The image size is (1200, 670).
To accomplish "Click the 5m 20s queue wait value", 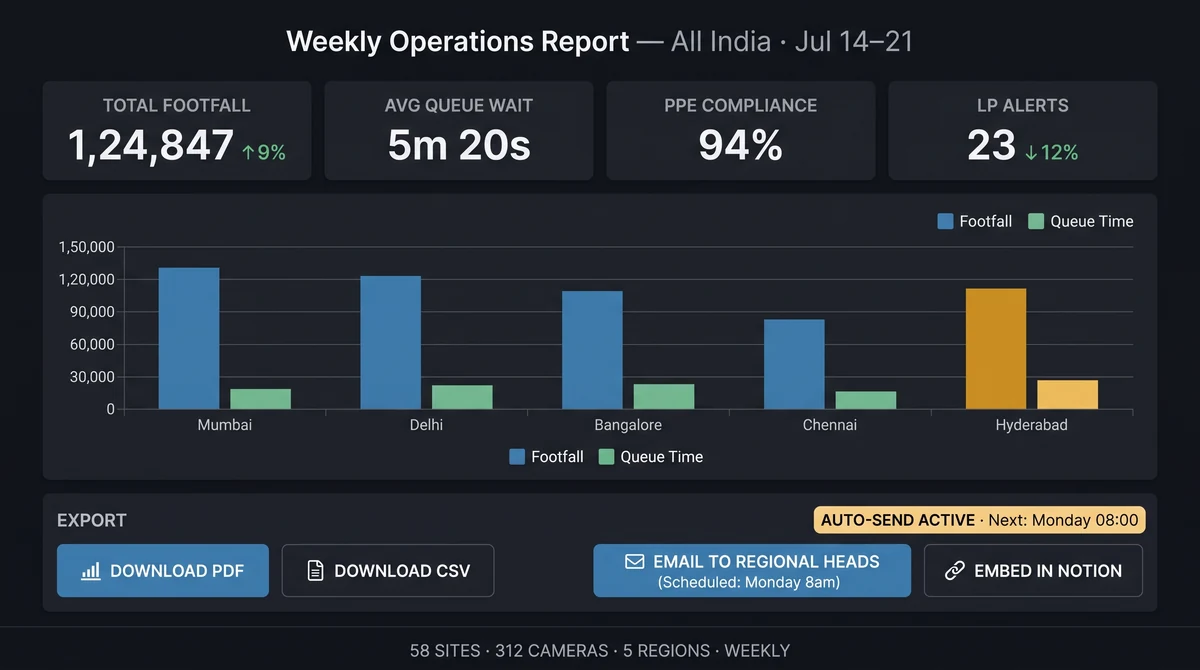I will (459, 146).
